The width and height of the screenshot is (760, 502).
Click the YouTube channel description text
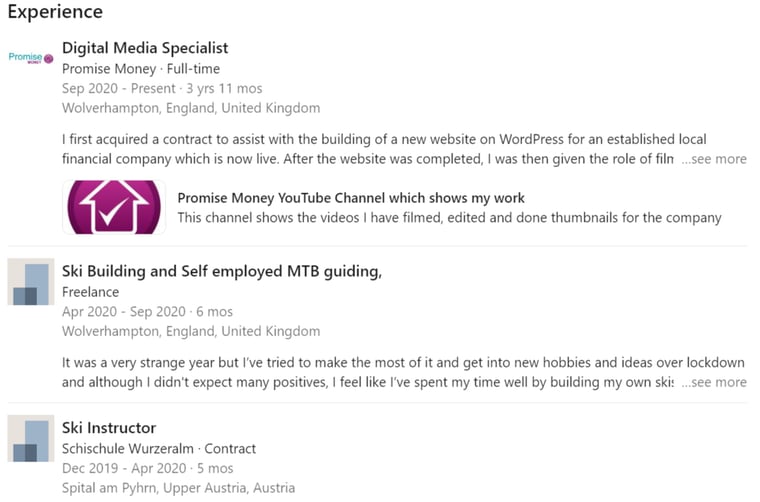click(x=449, y=218)
